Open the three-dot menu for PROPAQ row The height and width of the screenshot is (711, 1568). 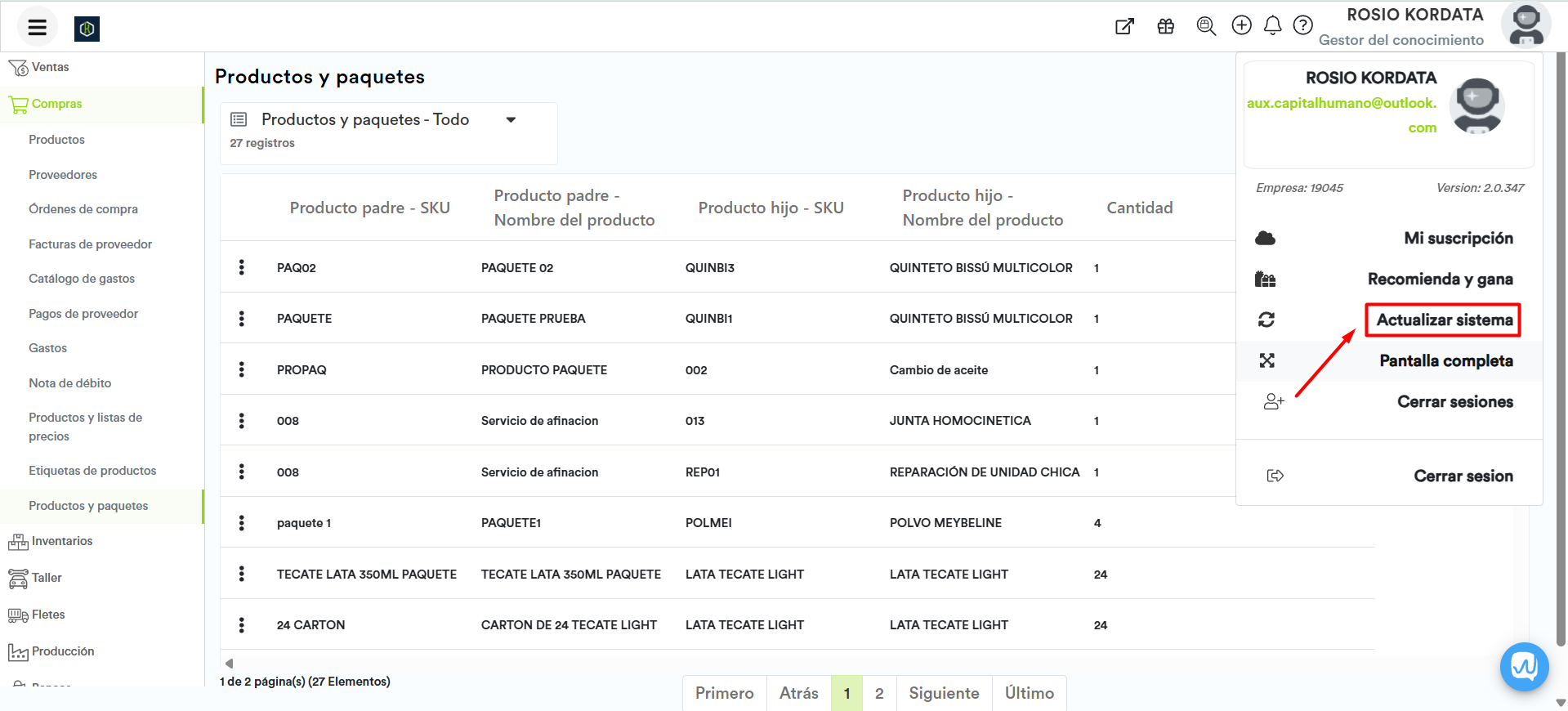click(x=241, y=369)
